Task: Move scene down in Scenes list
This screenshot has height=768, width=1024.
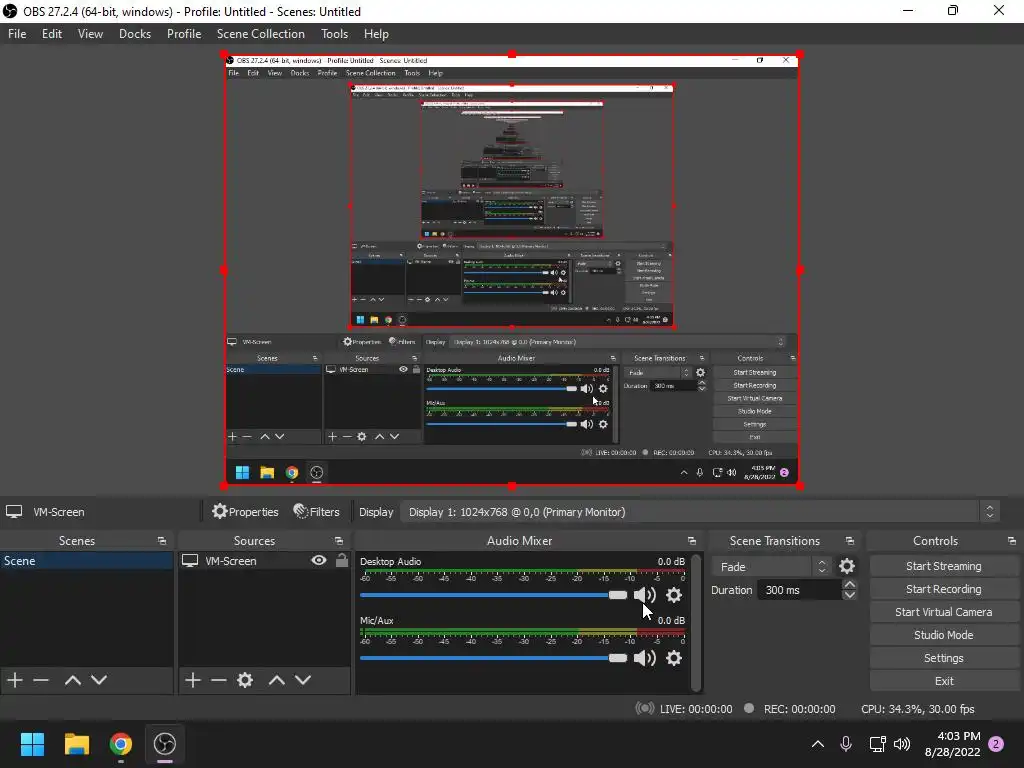Action: pyautogui.click(x=99, y=680)
